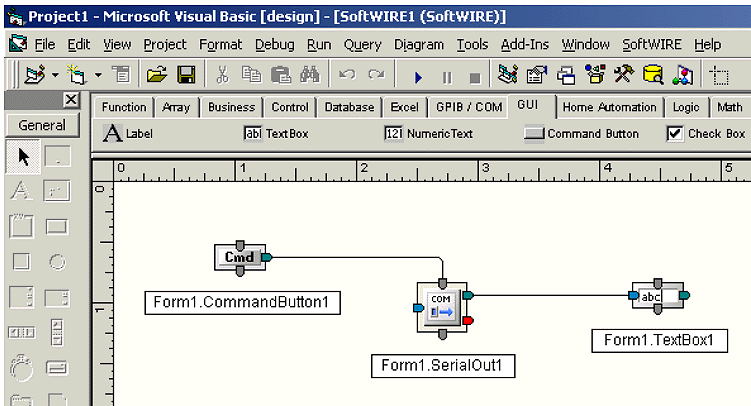751x406 pixels.
Task: Open the Project menu
Action: point(165,45)
